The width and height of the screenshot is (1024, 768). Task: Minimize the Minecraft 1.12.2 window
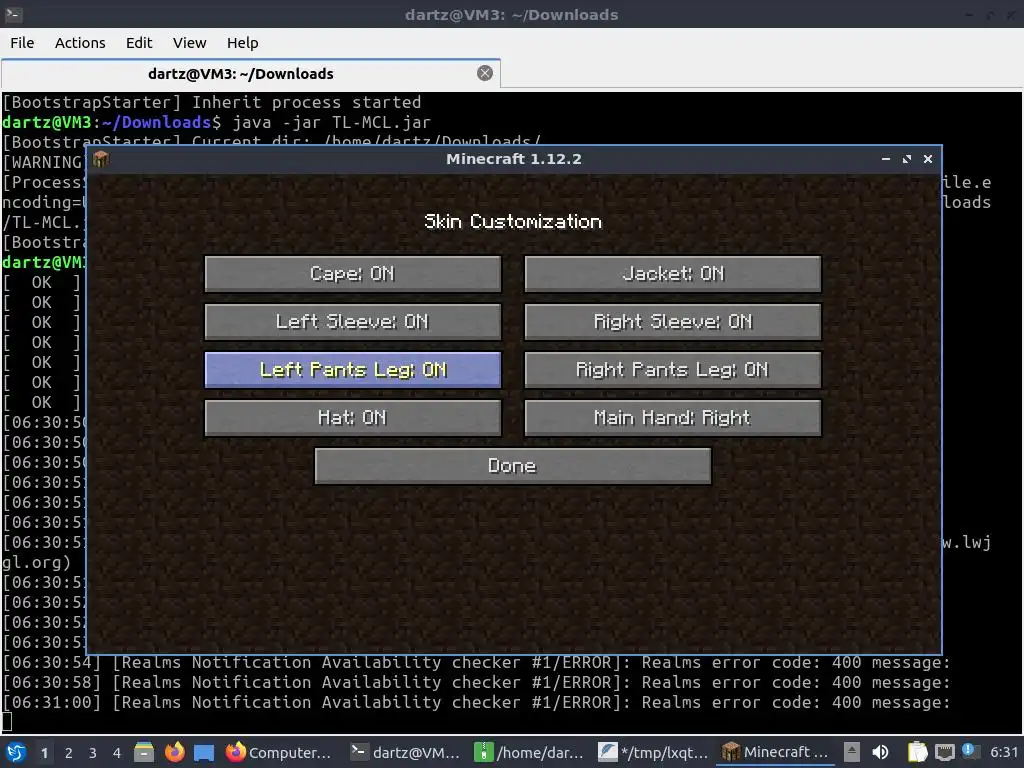[x=886, y=159]
